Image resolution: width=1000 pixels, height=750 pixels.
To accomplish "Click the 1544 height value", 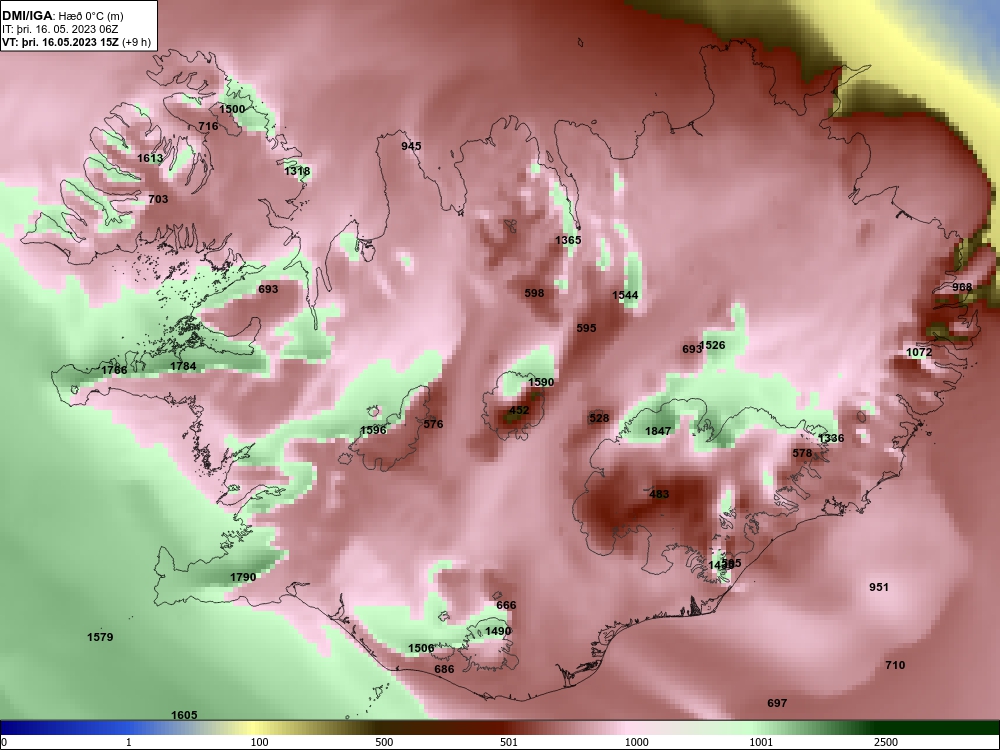I will pos(625,295).
